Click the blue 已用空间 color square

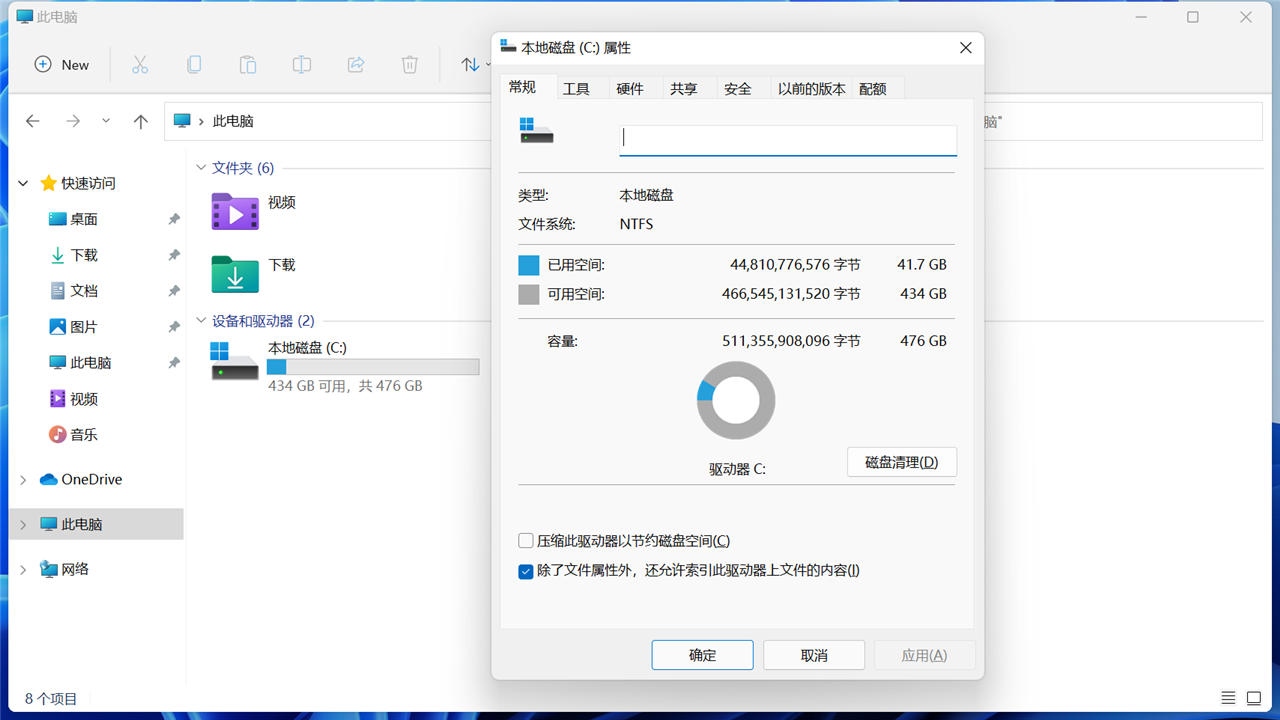pyautogui.click(x=528, y=265)
